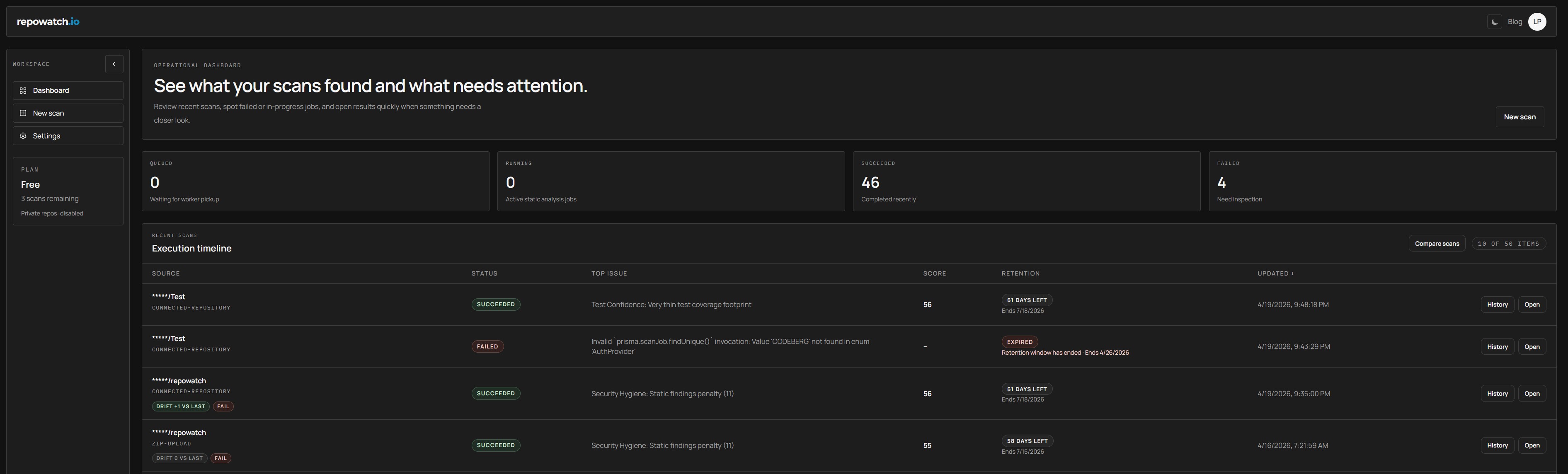Sort by Updated column header
The width and height of the screenshot is (1568, 474).
click(x=1275, y=274)
